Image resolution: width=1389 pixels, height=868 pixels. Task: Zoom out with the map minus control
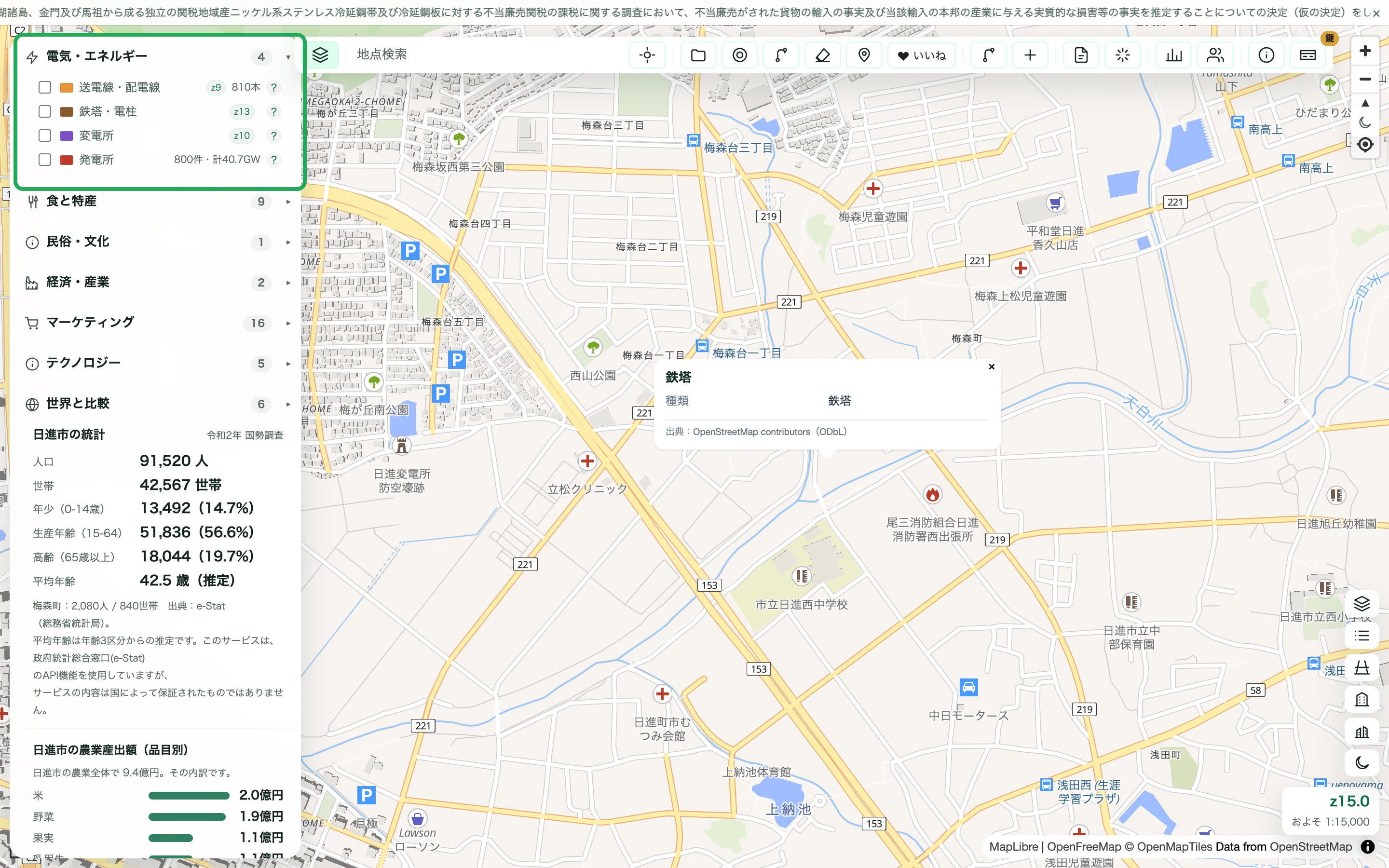pyautogui.click(x=1365, y=79)
